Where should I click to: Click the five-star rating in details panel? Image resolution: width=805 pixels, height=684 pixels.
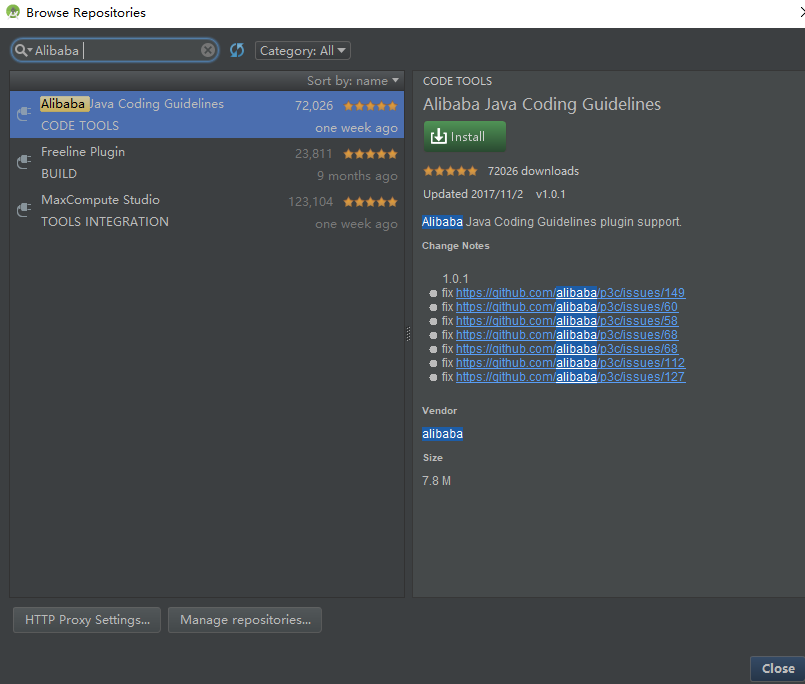[450, 171]
